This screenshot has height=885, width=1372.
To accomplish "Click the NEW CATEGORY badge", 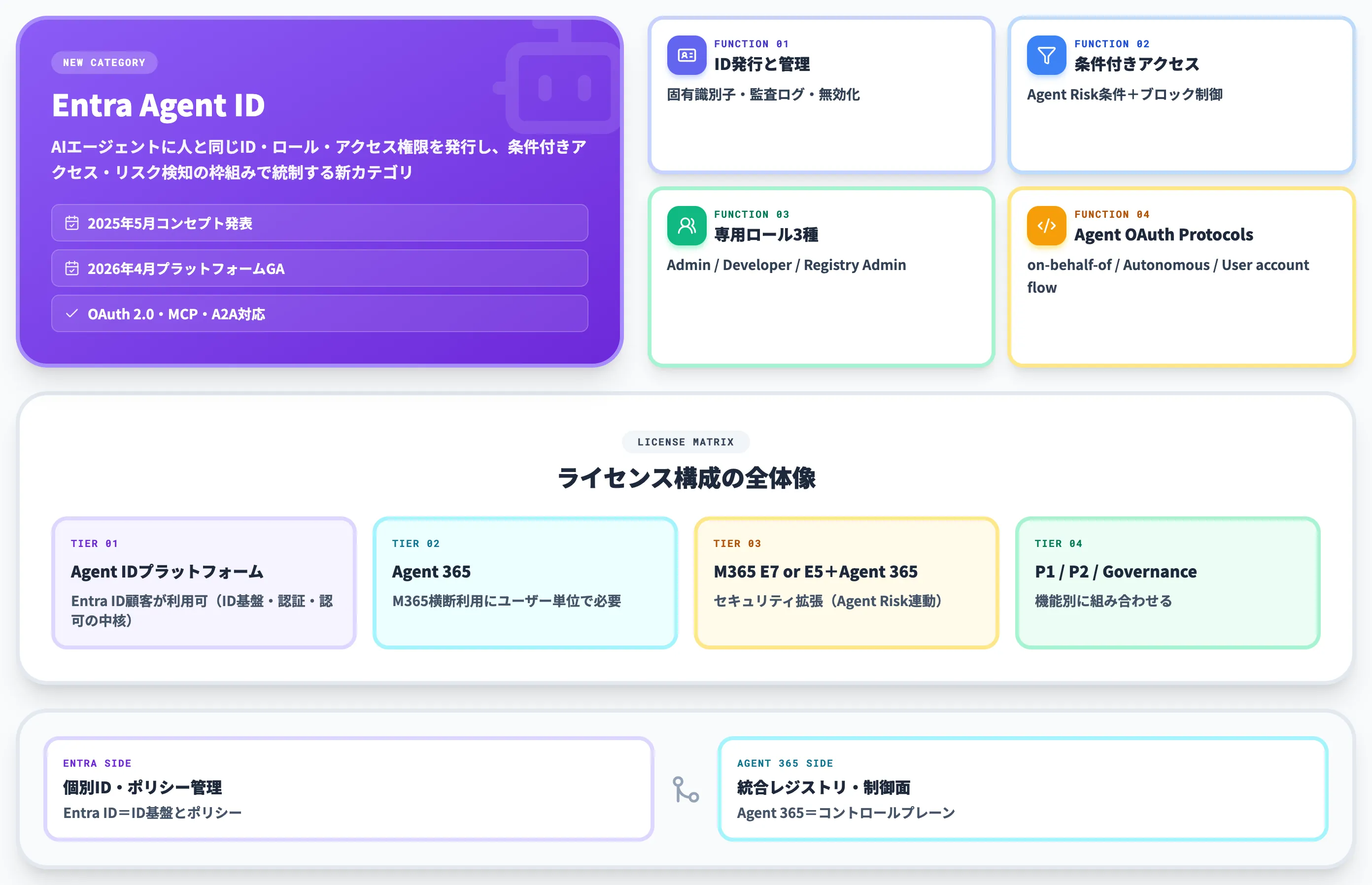I will 104,63.
